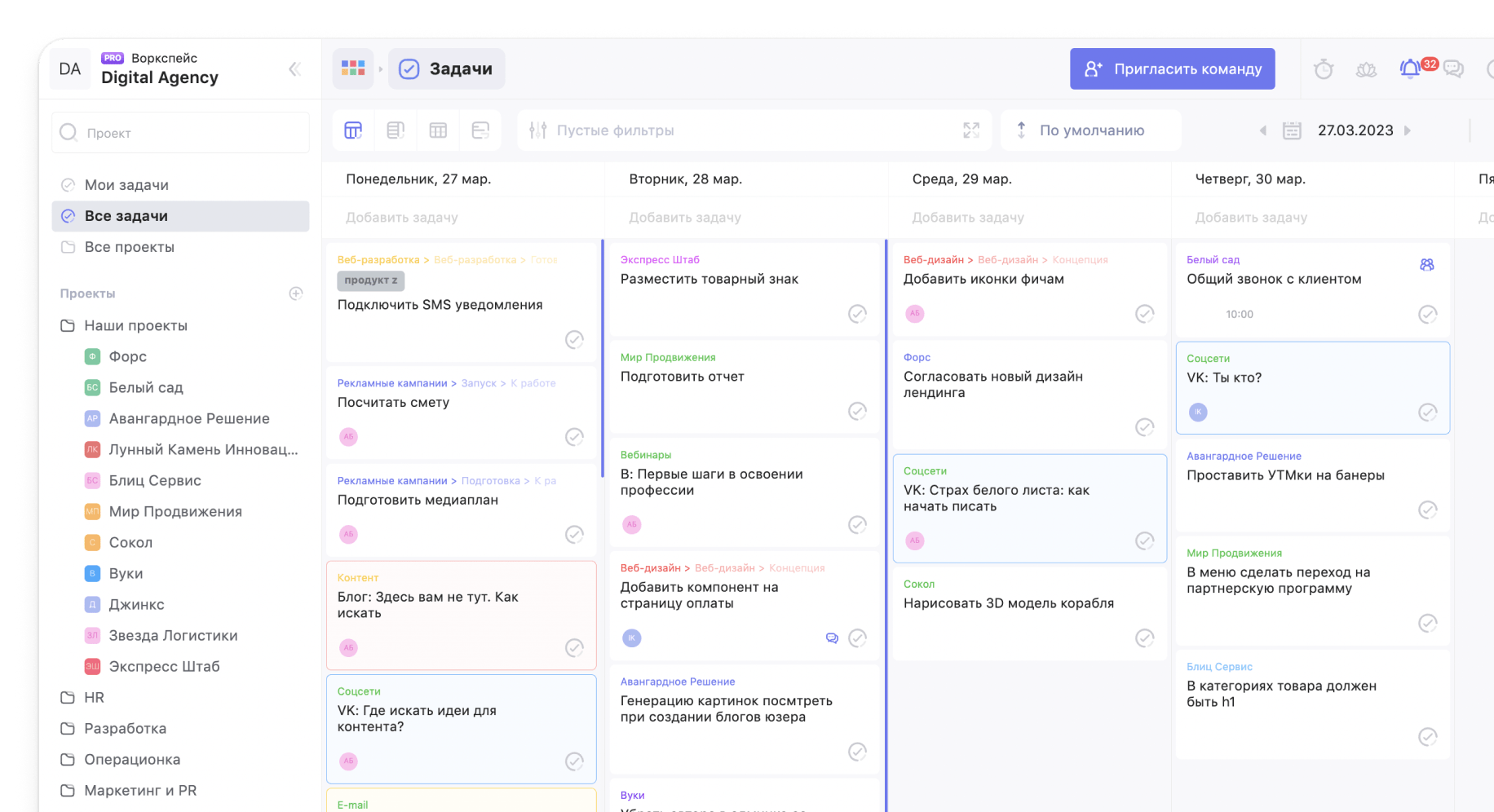
Task: Open the calendar date picker icon
Action: click(1292, 130)
